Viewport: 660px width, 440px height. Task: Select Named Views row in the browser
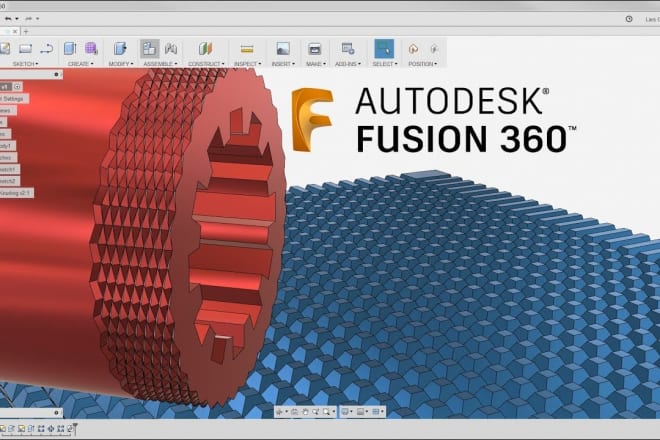[x=8, y=111]
